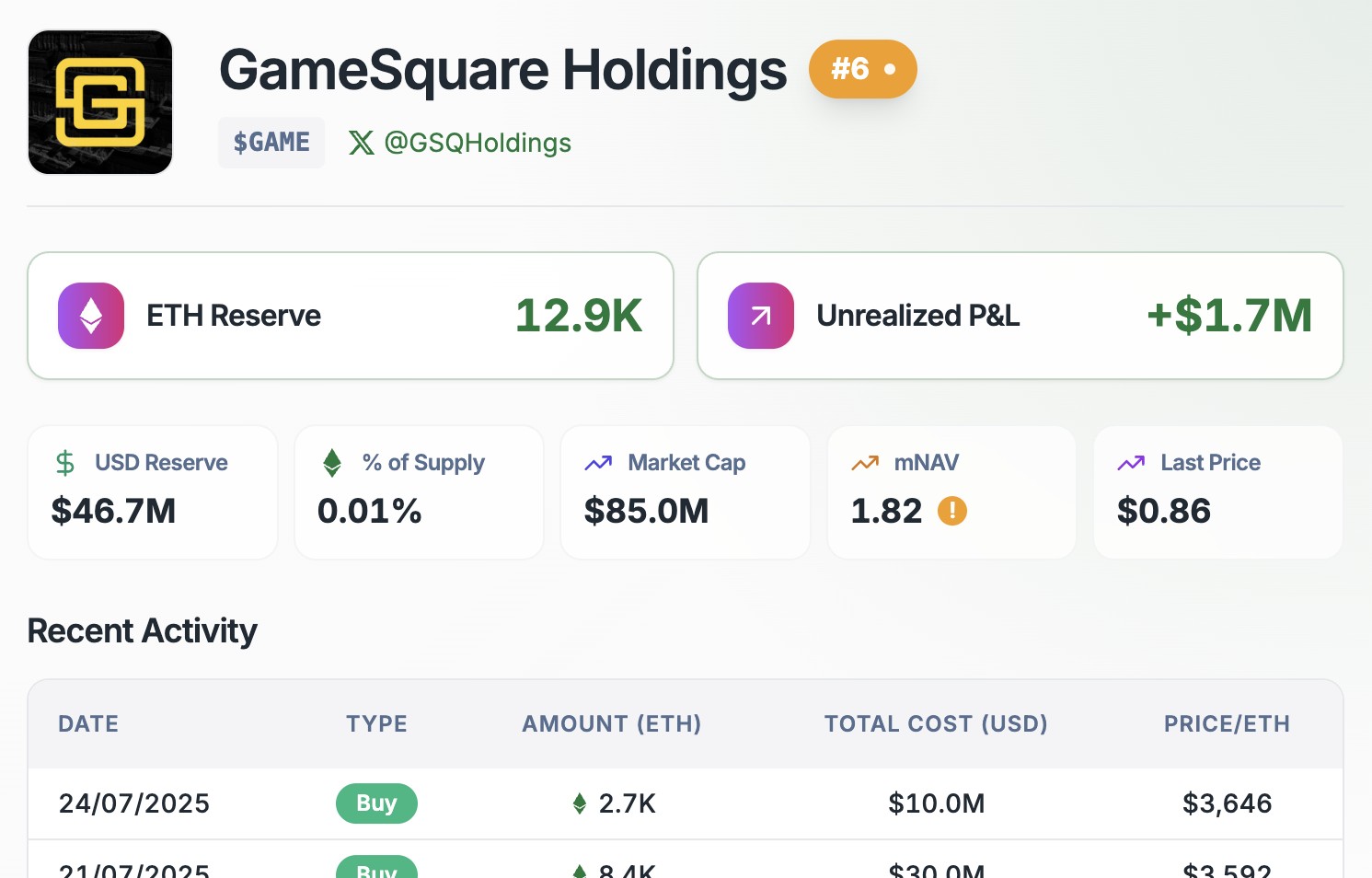Viewport: 1372px width, 878px height.
Task: Click the % of Supply value 0.01%
Action: pyautogui.click(x=369, y=511)
